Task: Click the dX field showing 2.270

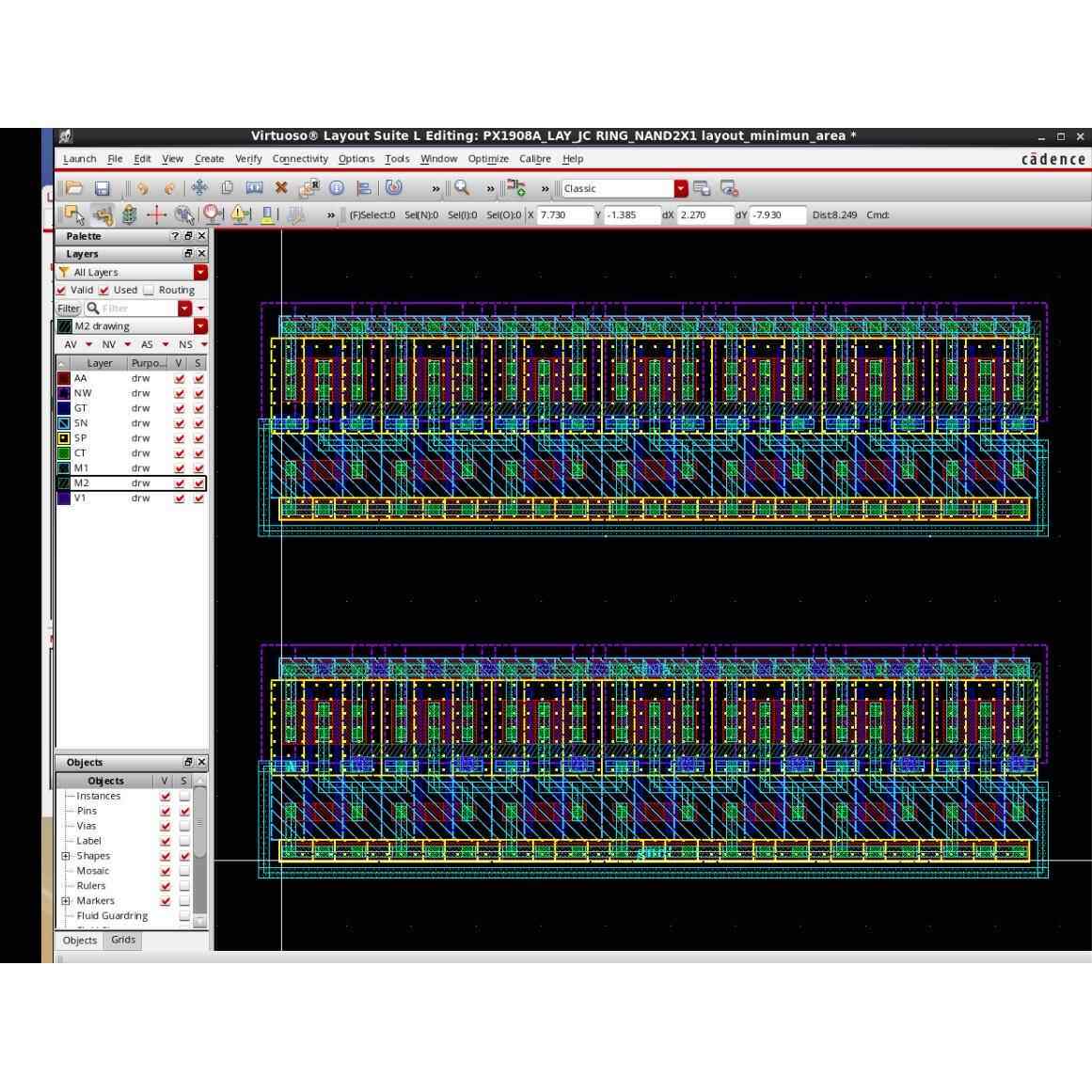Action: (704, 215)
